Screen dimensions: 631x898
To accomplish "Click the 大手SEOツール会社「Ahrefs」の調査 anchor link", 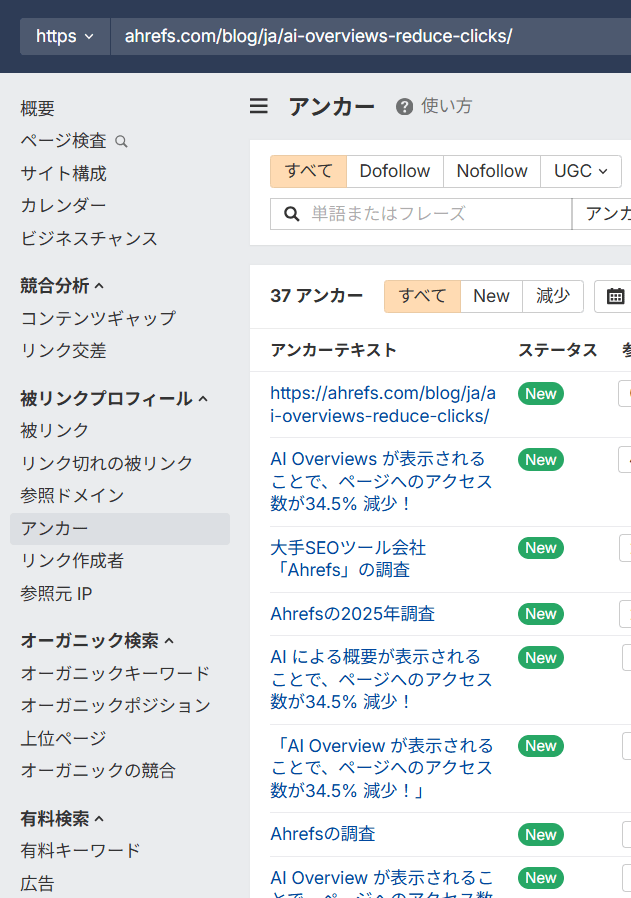I will [348, 559].
